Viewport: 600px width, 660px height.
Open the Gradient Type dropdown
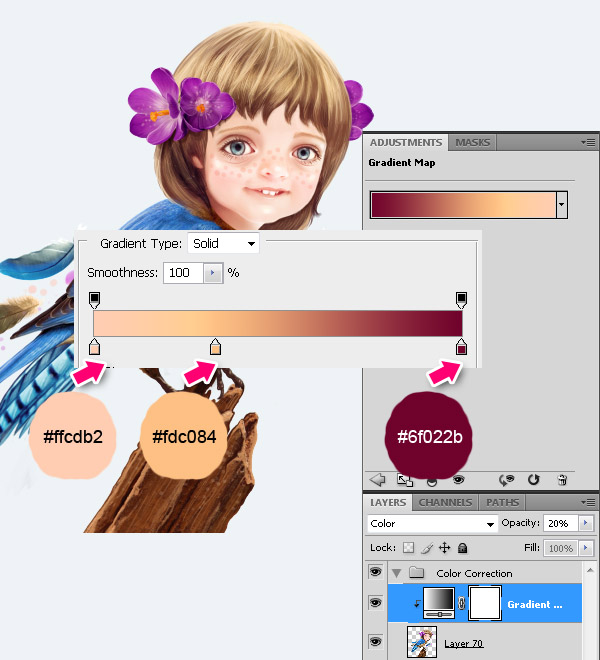click(x=226, y=243)
